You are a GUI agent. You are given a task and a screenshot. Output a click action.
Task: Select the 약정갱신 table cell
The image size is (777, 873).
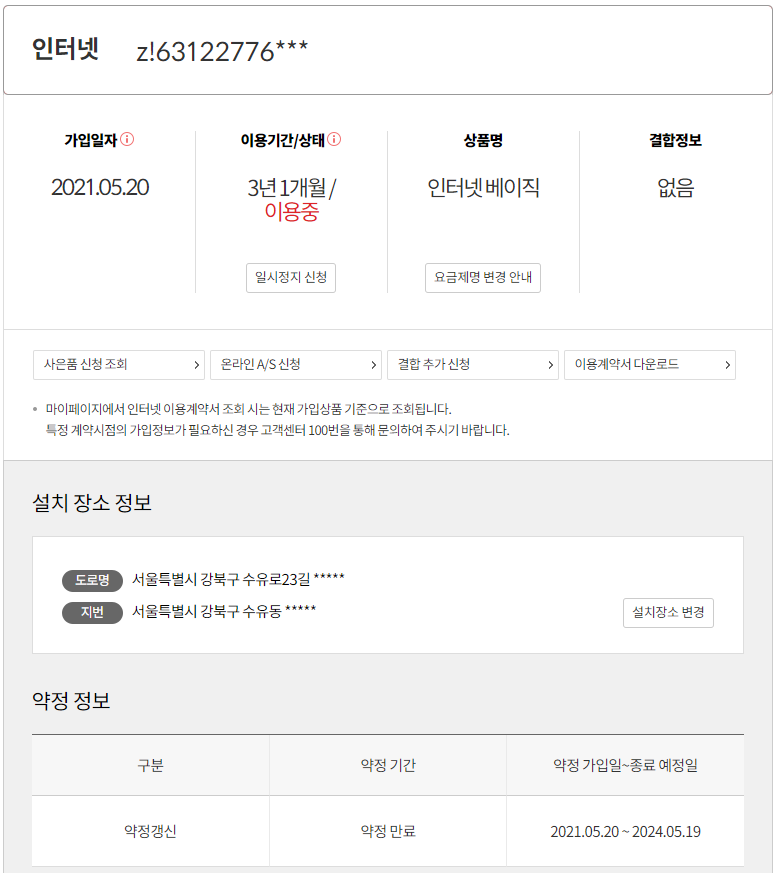(150, 831)
